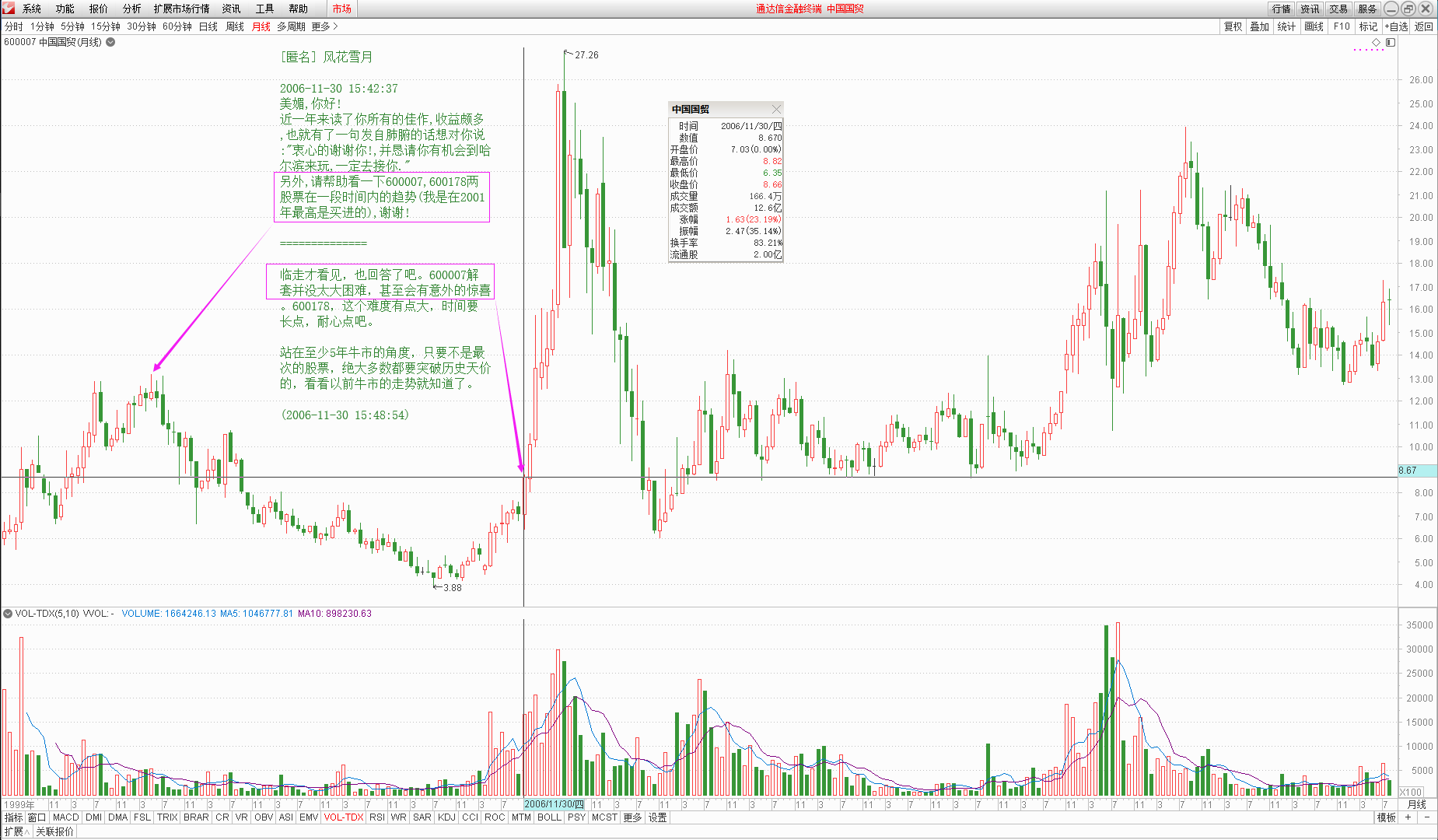
Task: Add stock via +自选 button
Action: tap(1396, 26)
